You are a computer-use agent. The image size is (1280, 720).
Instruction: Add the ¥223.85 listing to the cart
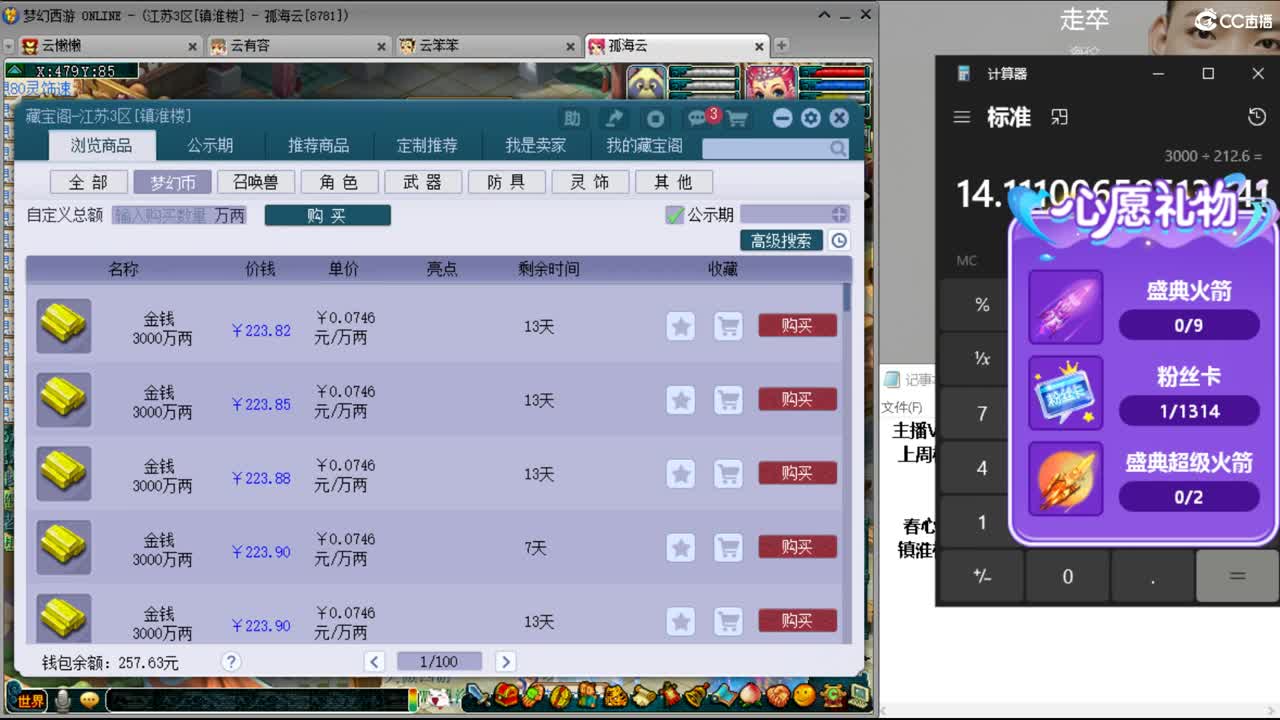click(x=728, y=400)
